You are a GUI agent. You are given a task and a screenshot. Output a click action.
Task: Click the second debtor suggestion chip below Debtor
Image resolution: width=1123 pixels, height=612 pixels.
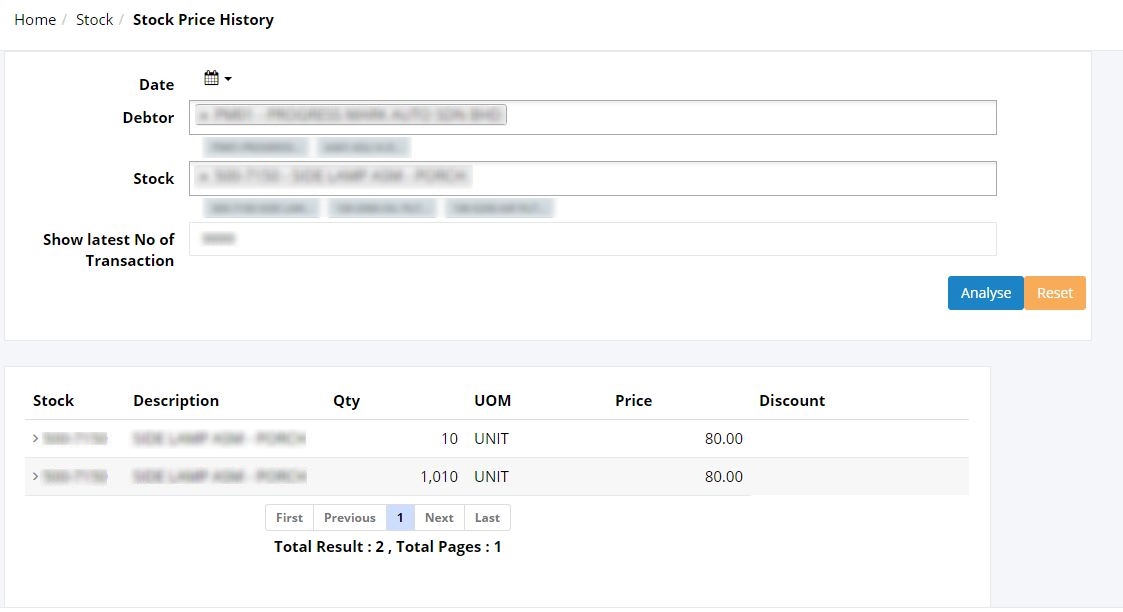[x=364, y=147]
